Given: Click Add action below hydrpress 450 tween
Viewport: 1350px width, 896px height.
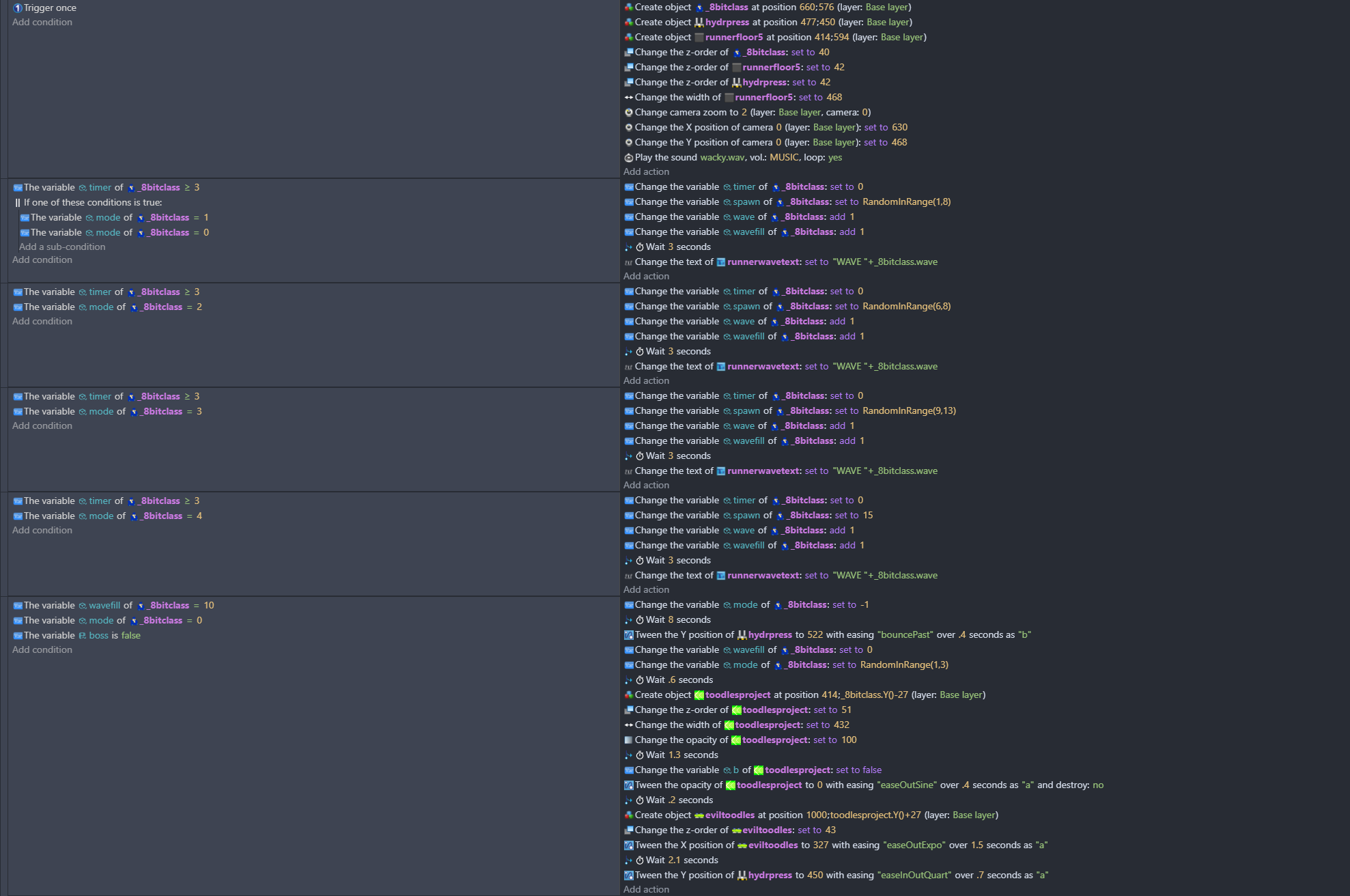Looking at the screenshot, I should pos(646,890).
